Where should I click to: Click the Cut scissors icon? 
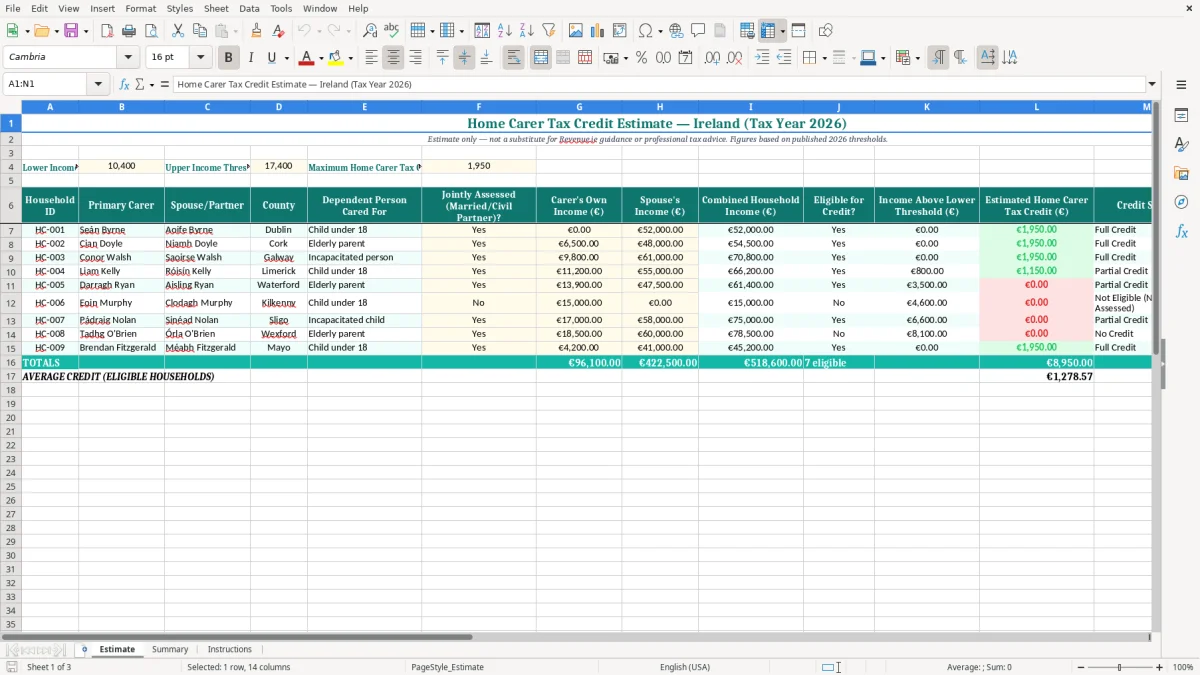tap(178, 31)
